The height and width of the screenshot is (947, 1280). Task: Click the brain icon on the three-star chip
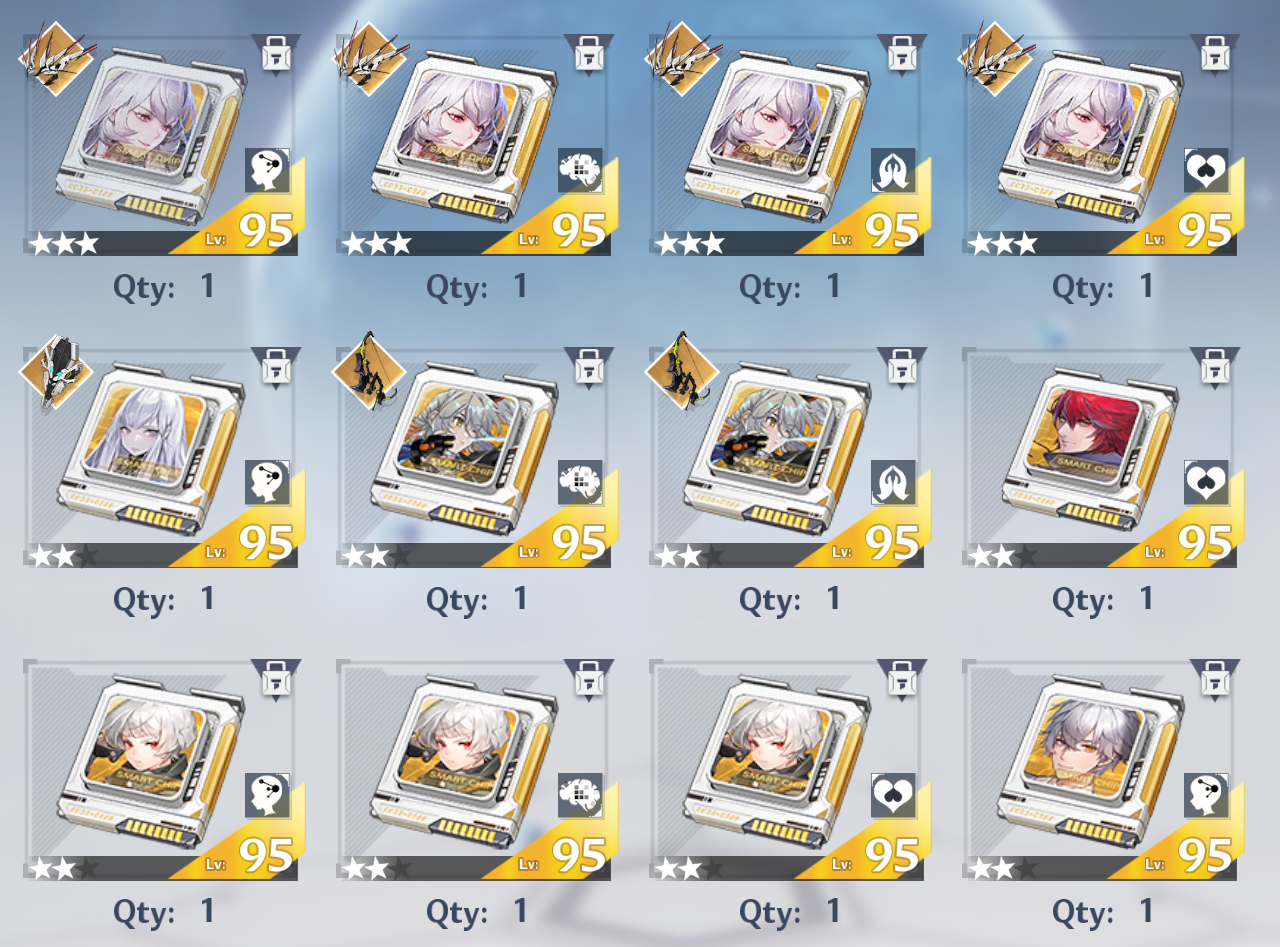point(580,170)
